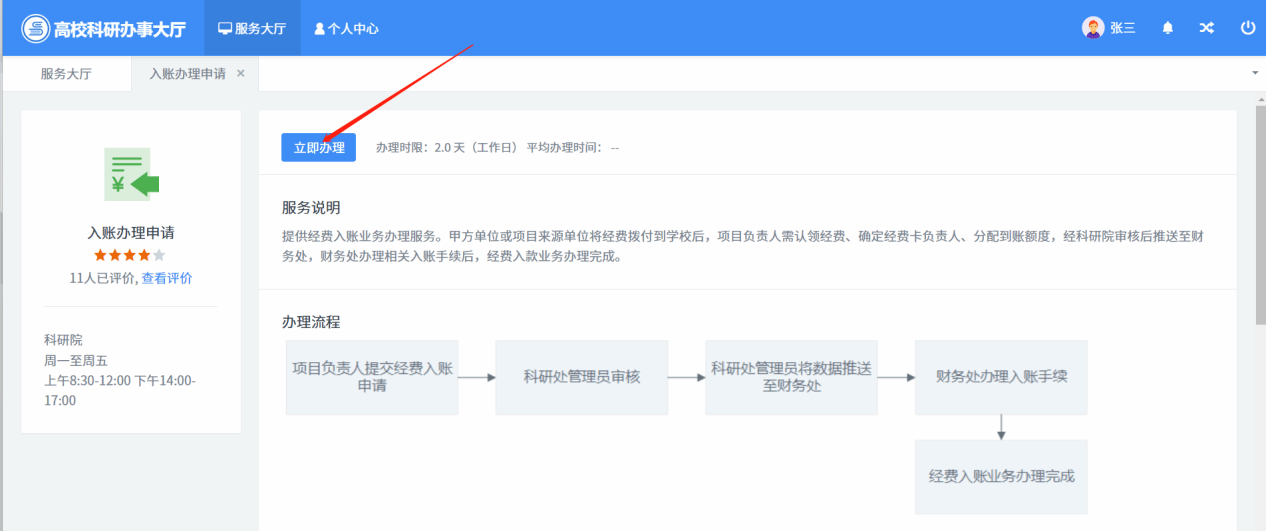Expand the tab list dropdown arrow

(x=1254, y=74)
